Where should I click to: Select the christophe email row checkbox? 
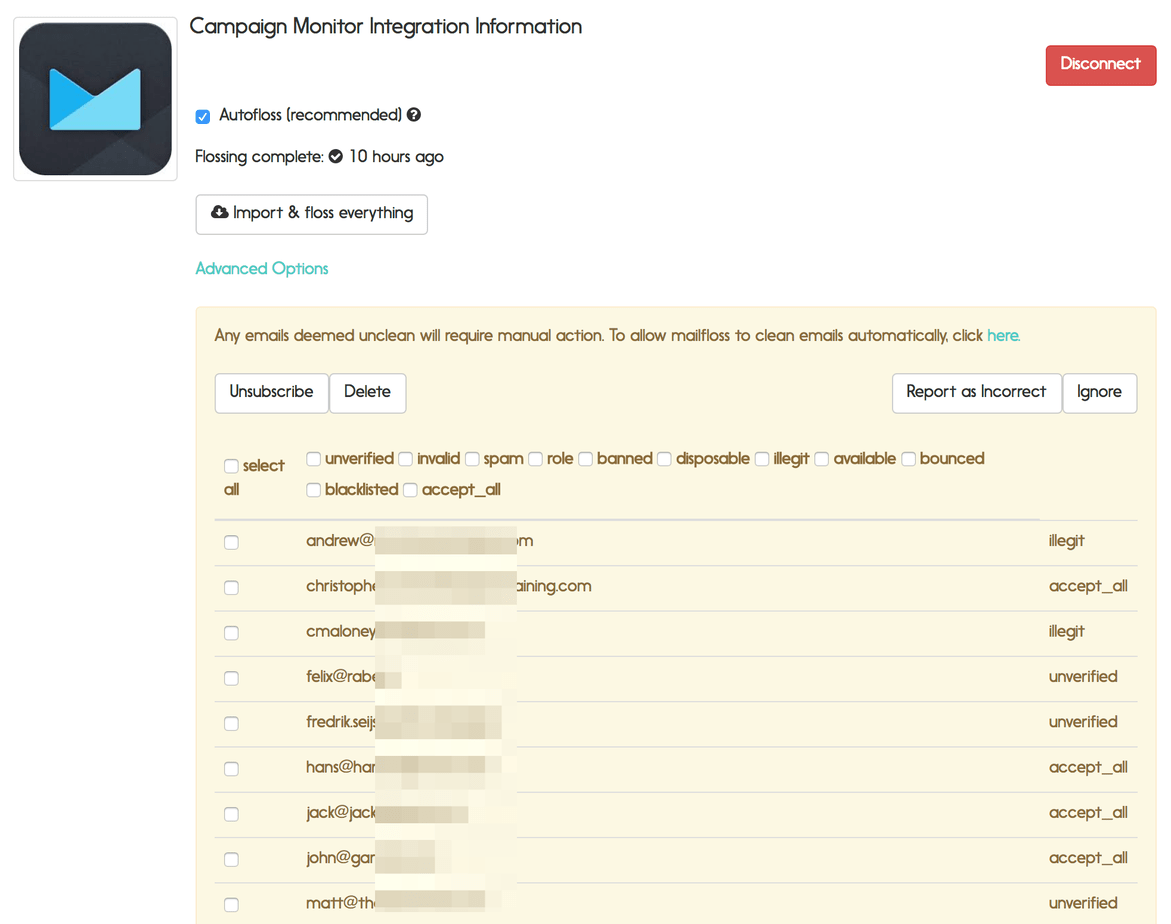pyautogui.click(x=232, y=588)
